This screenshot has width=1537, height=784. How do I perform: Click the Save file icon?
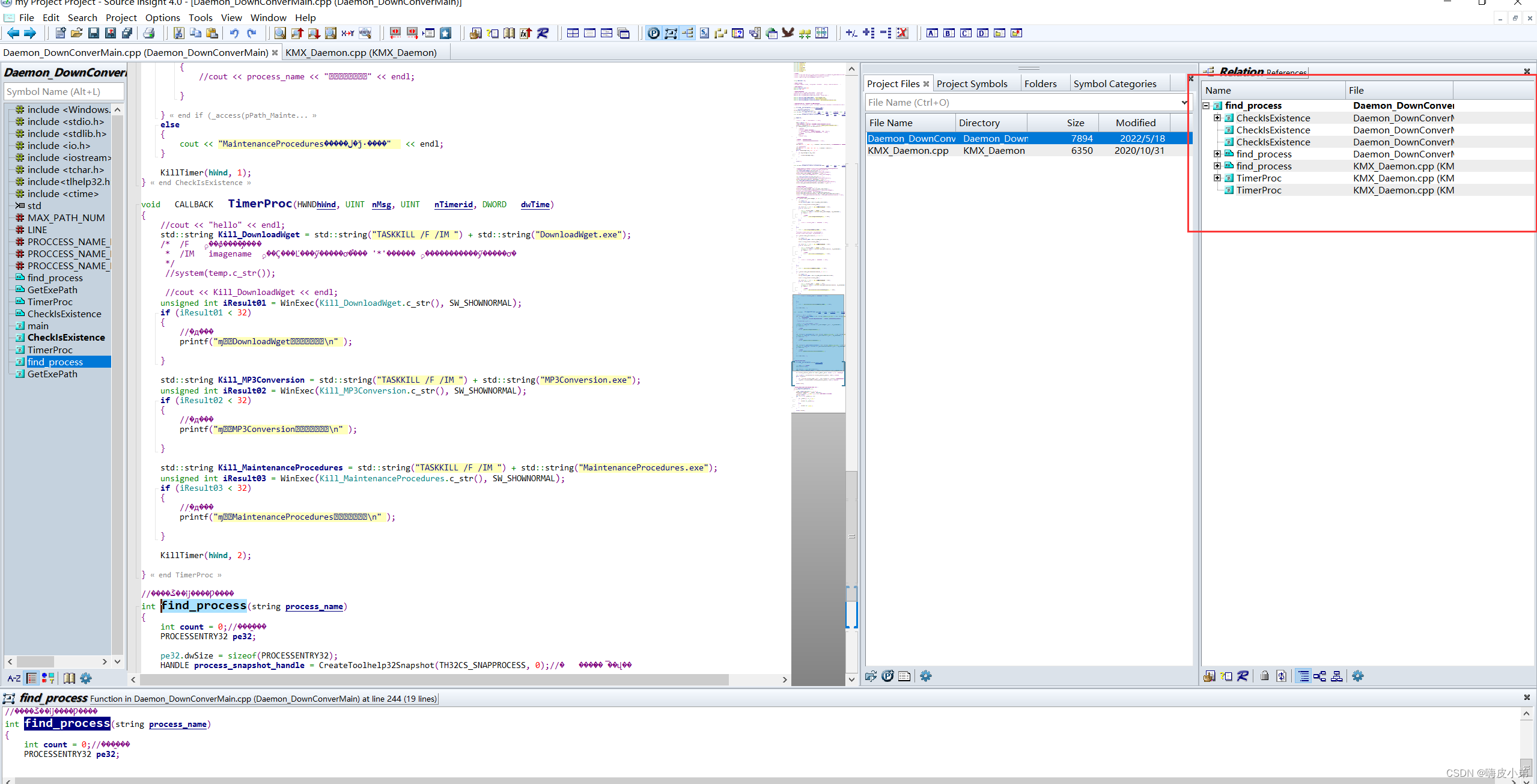(93, 33)
